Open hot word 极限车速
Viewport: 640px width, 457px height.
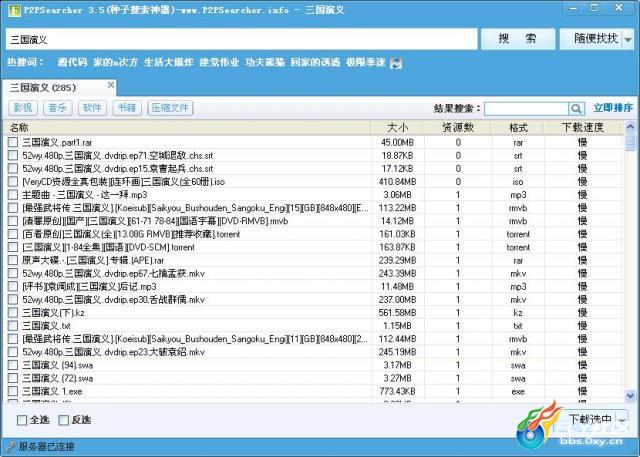pos(365,62)
